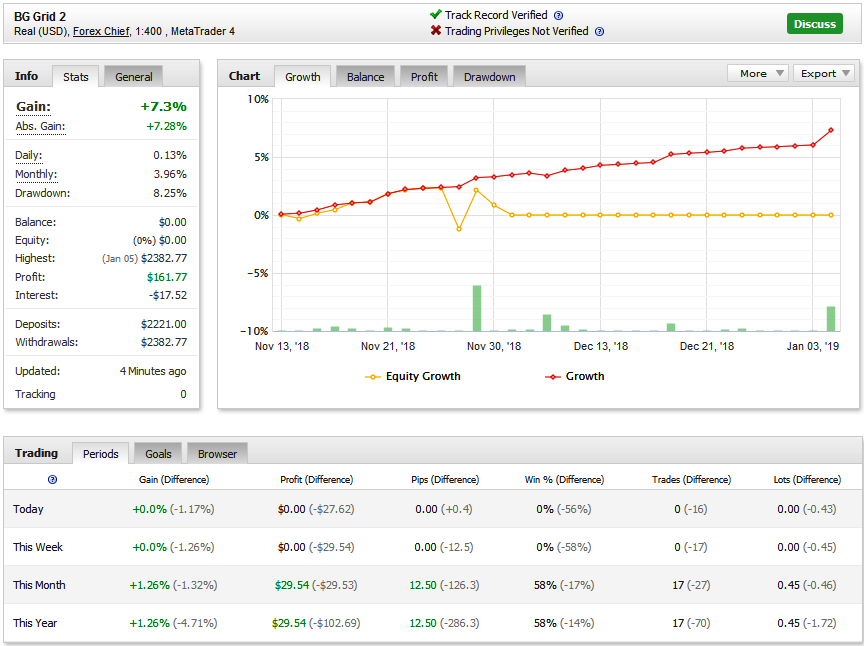Click the green Discuss button

(x=814, y=24)
